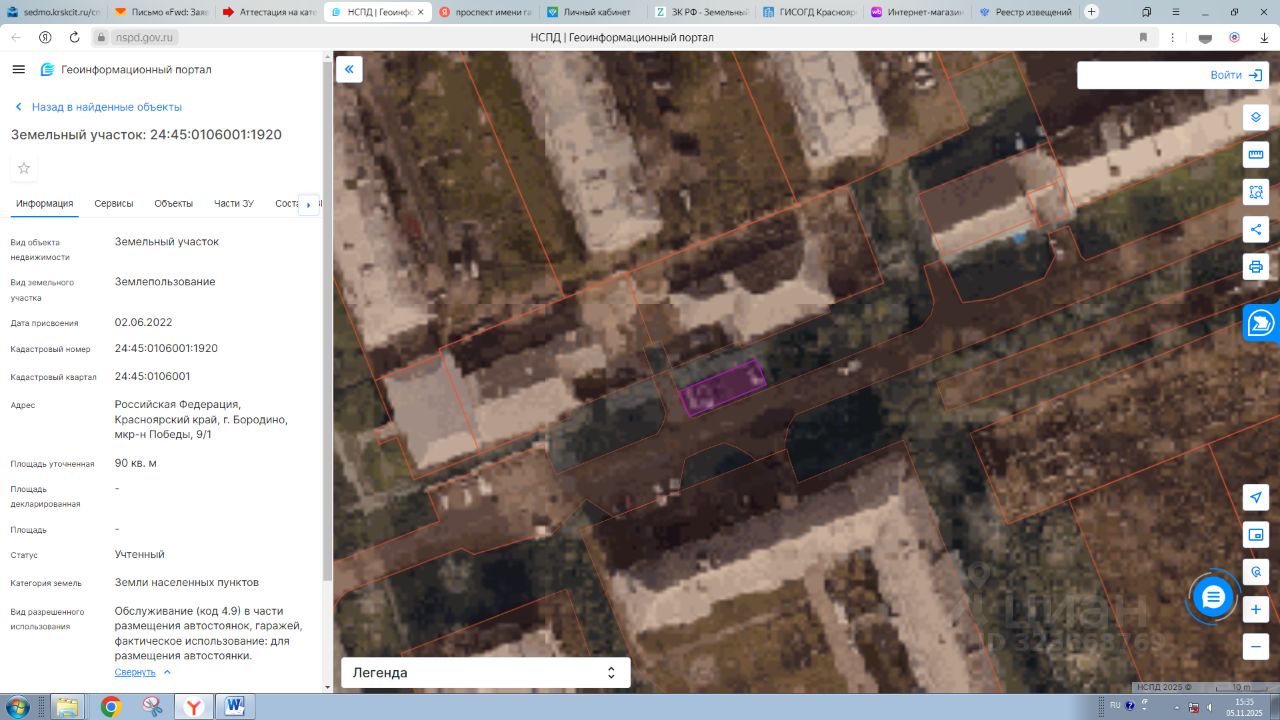Go back via Назад в найденные объекты
1280x720 pixels.
coord(98,107)
